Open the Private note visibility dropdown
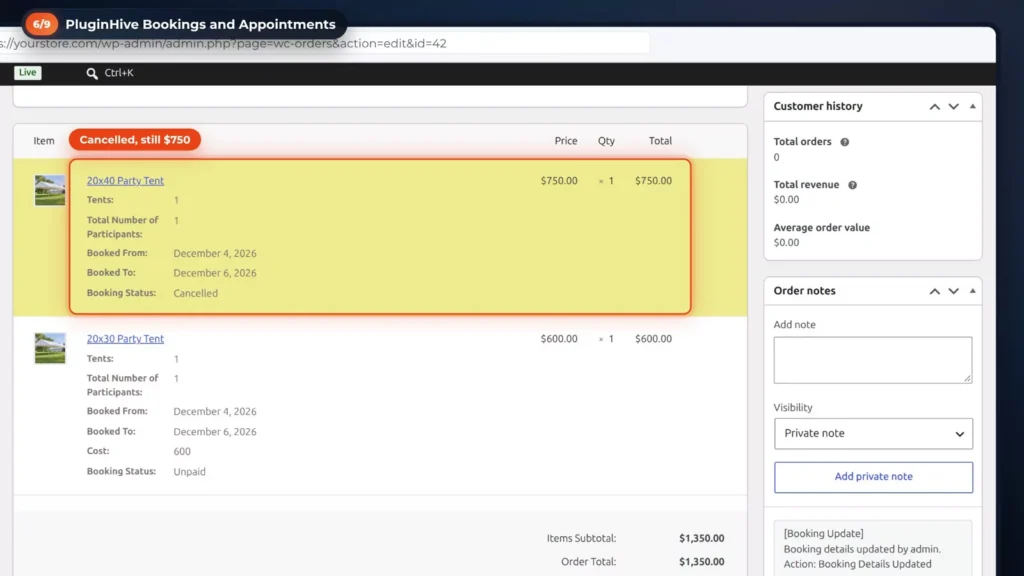 (873, 434)
